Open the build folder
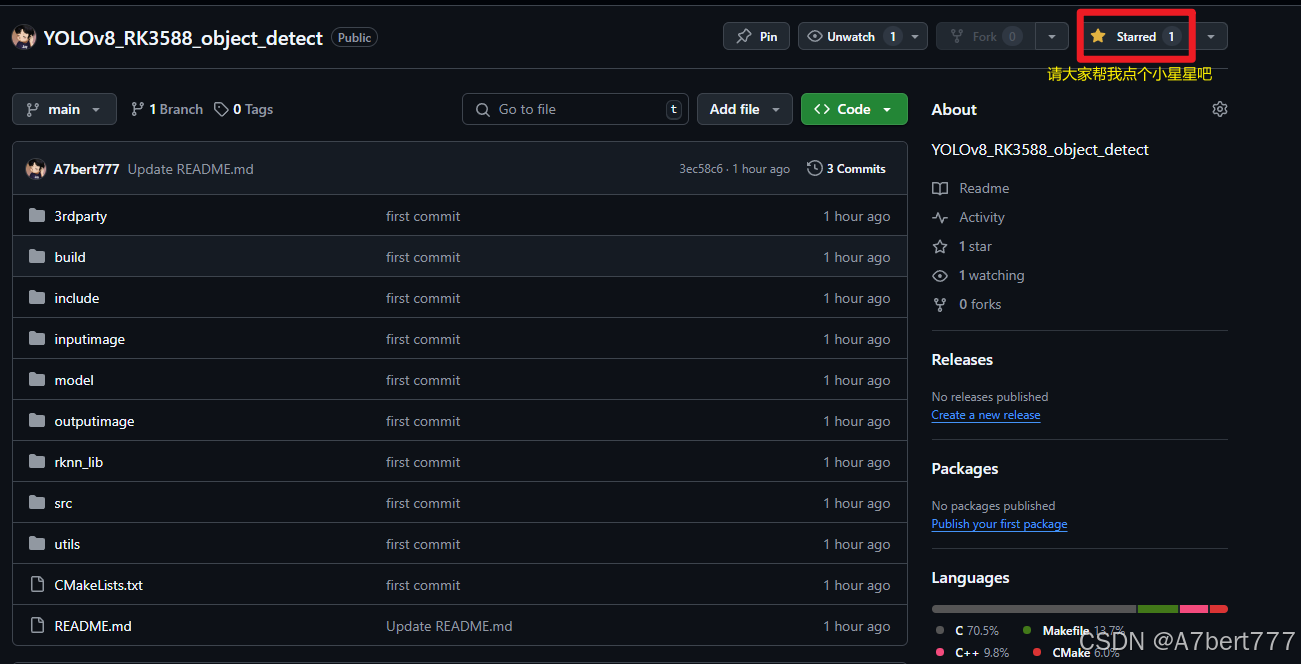 tap(70, 257)
